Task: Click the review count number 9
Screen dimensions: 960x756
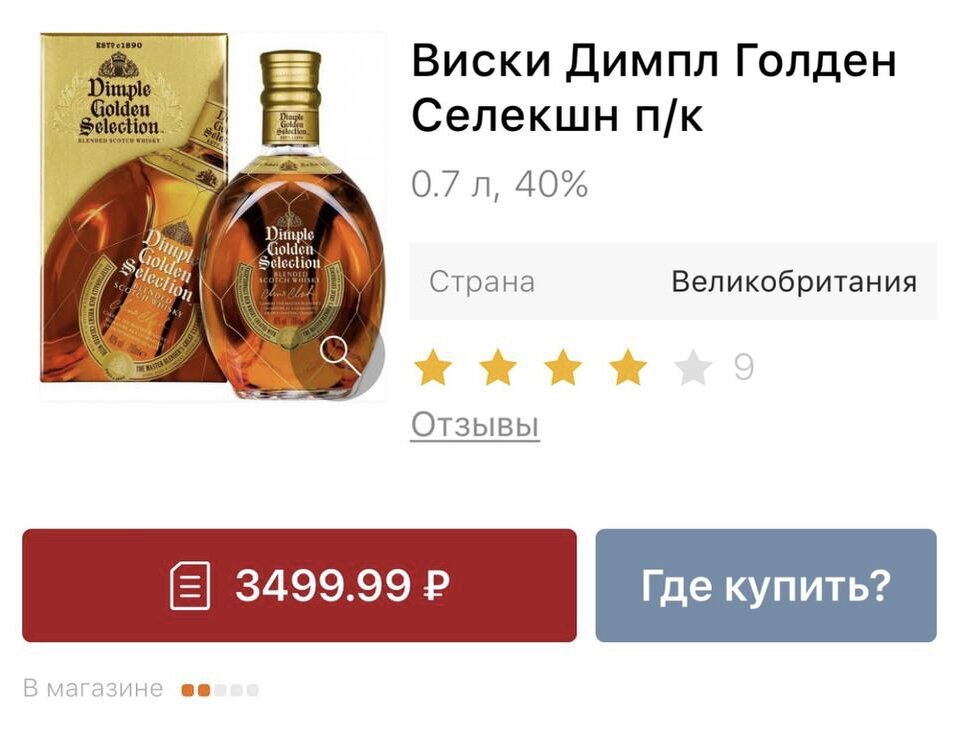Action: (x=743, y=367)
